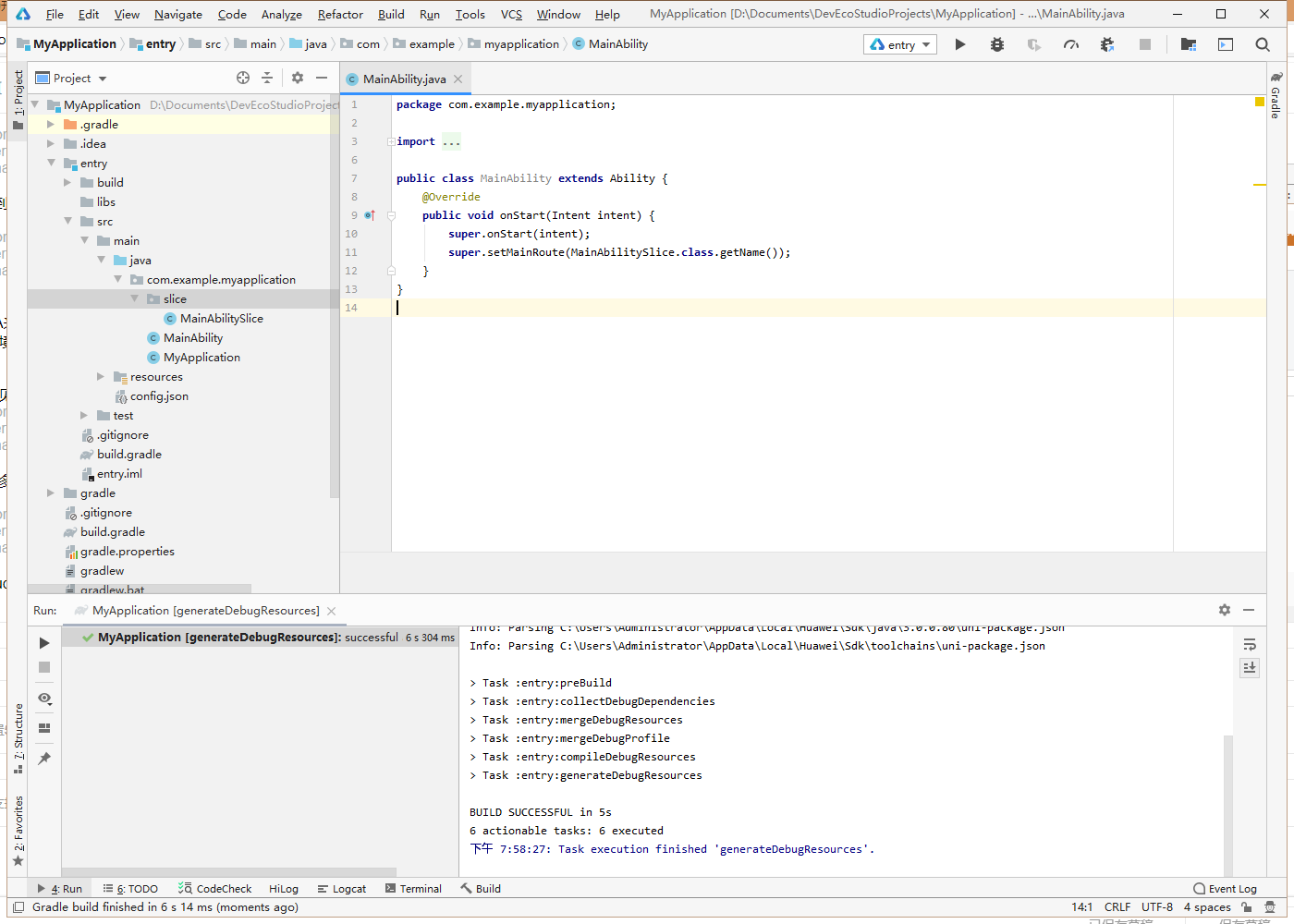
Task: Open the HiLog tool window
Action: [x=284, y=889]
